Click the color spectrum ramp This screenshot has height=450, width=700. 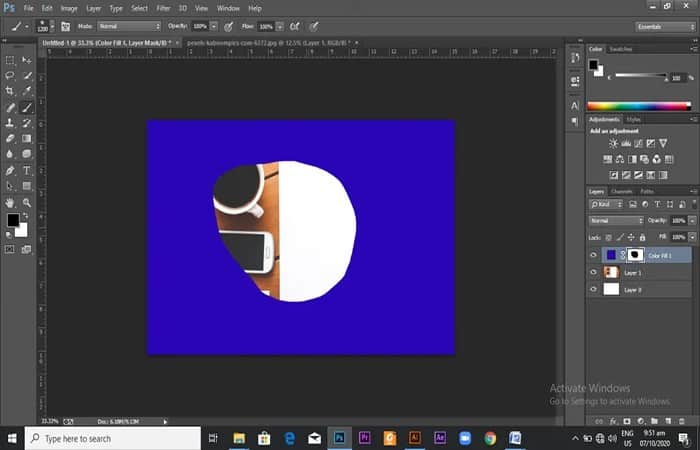click(639, 106)
